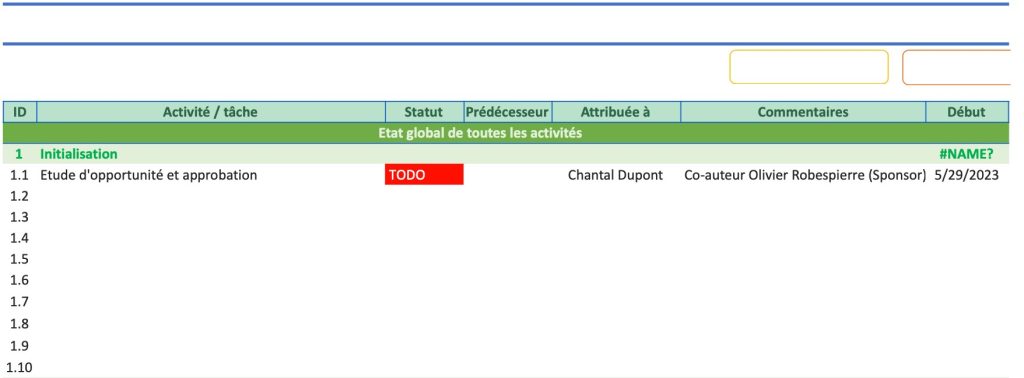The image size is (1024, 378).
Task: Select the Début column header
Action: 967,112
